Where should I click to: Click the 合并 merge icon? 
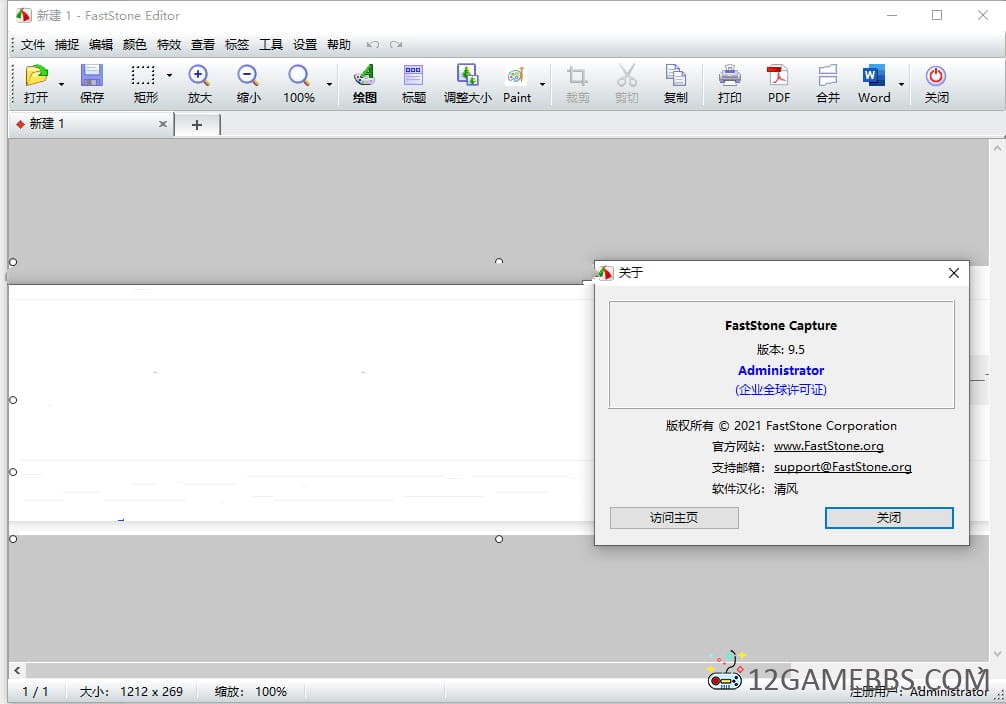point(828,76)
